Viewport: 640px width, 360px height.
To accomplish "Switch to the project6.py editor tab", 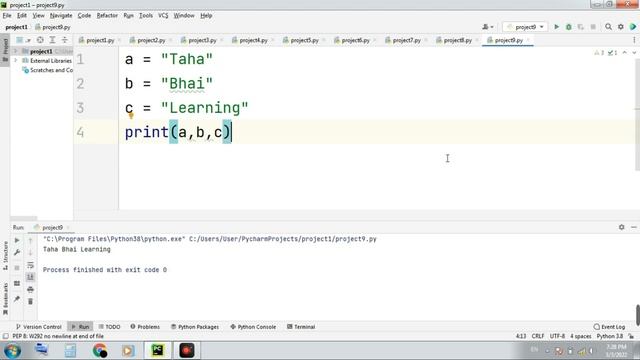I will (x=355, y=40).
